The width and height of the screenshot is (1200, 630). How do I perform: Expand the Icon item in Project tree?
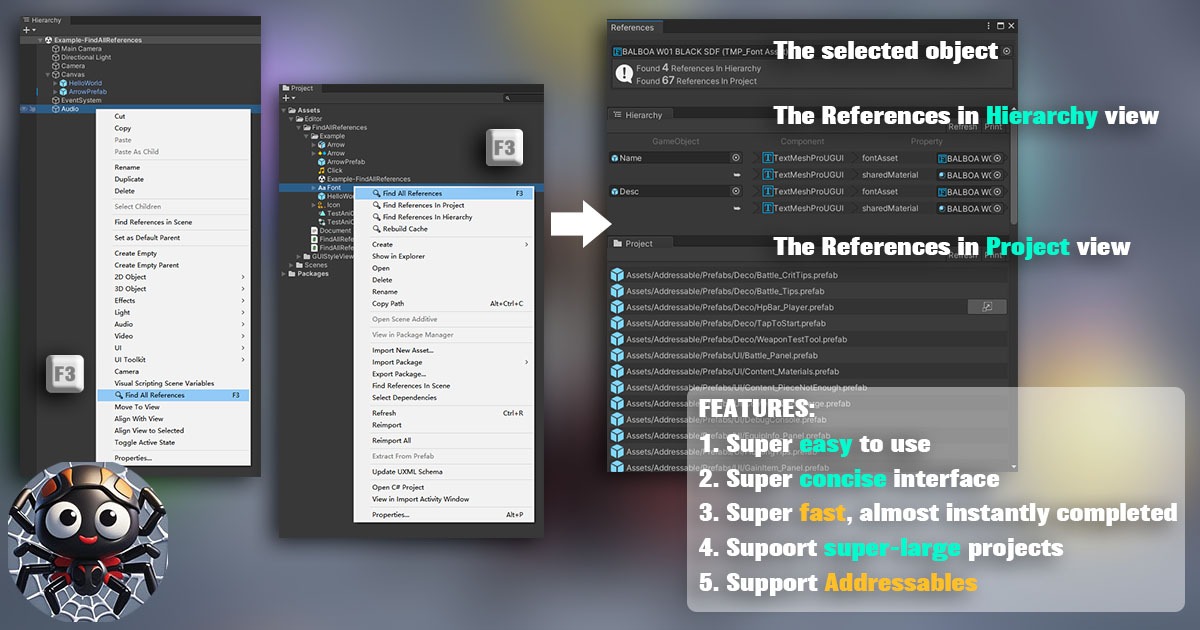(x=312, y=205)
